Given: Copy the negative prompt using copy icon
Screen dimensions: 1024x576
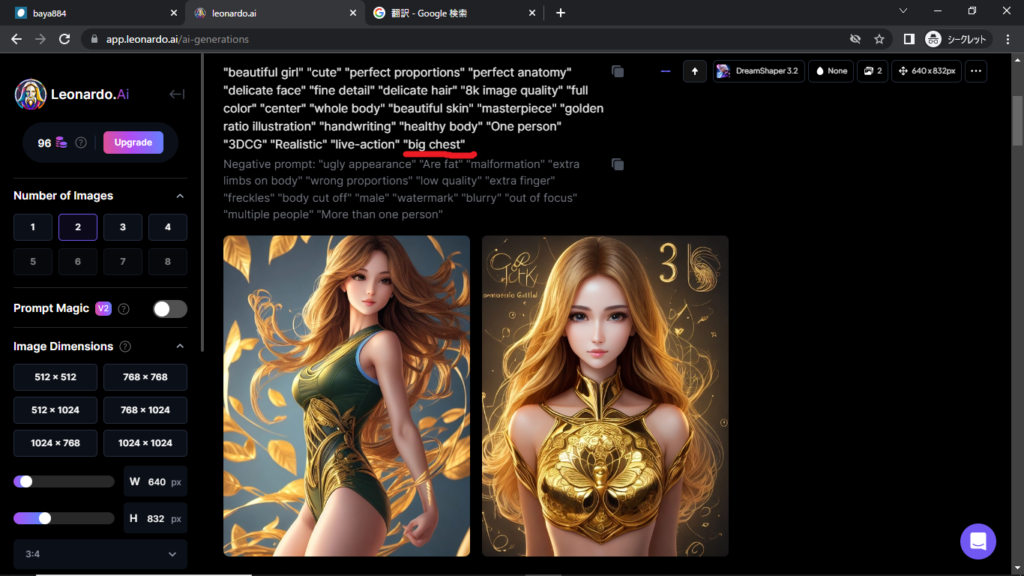Looking at the screenshot, I should click(617, 164).
